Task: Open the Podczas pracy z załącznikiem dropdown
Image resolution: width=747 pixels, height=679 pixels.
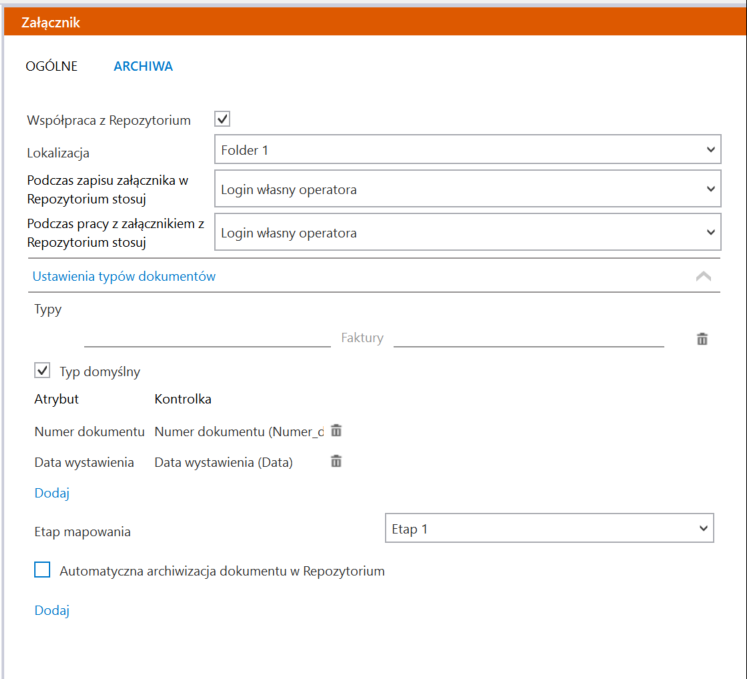Action: [x=467, y=232]
